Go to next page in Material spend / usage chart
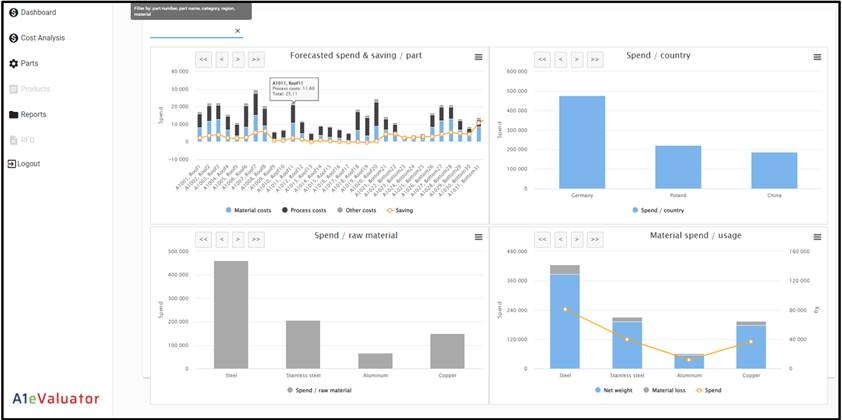This screenshot has width=842, height=420. 577,239
